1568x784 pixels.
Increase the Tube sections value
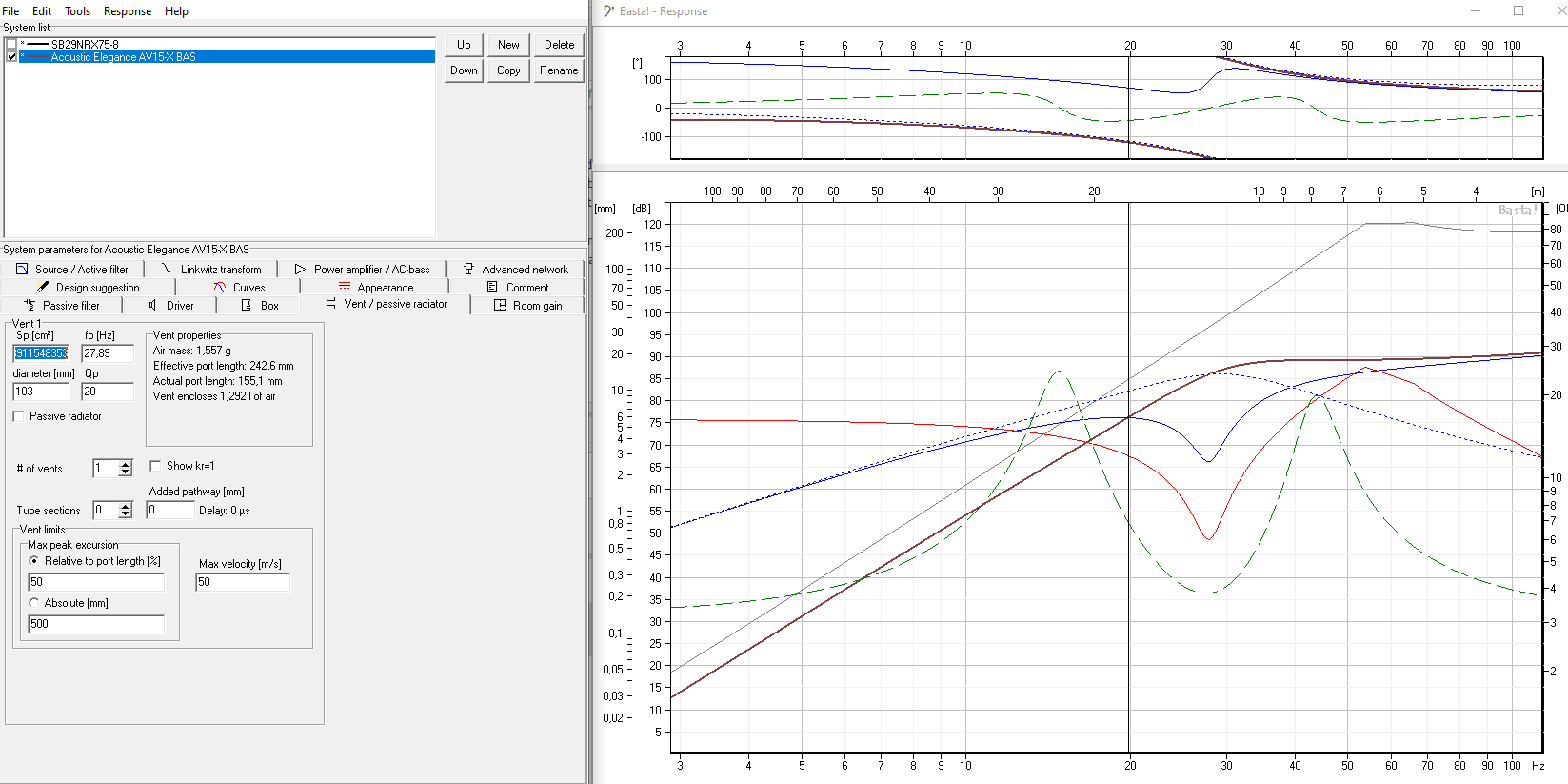[126, 506]
